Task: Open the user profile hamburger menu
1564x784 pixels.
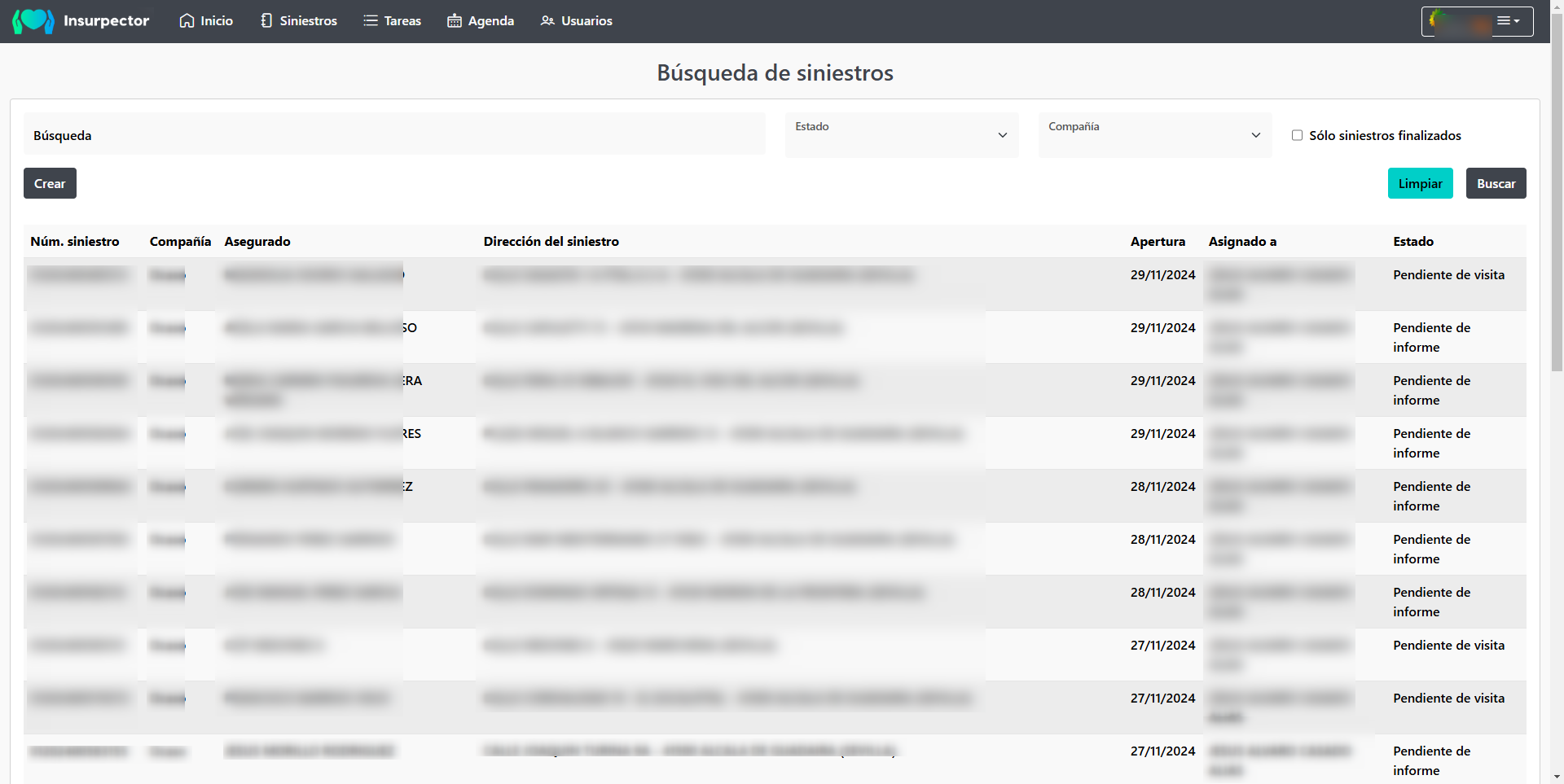Action: click(1508, 21)
